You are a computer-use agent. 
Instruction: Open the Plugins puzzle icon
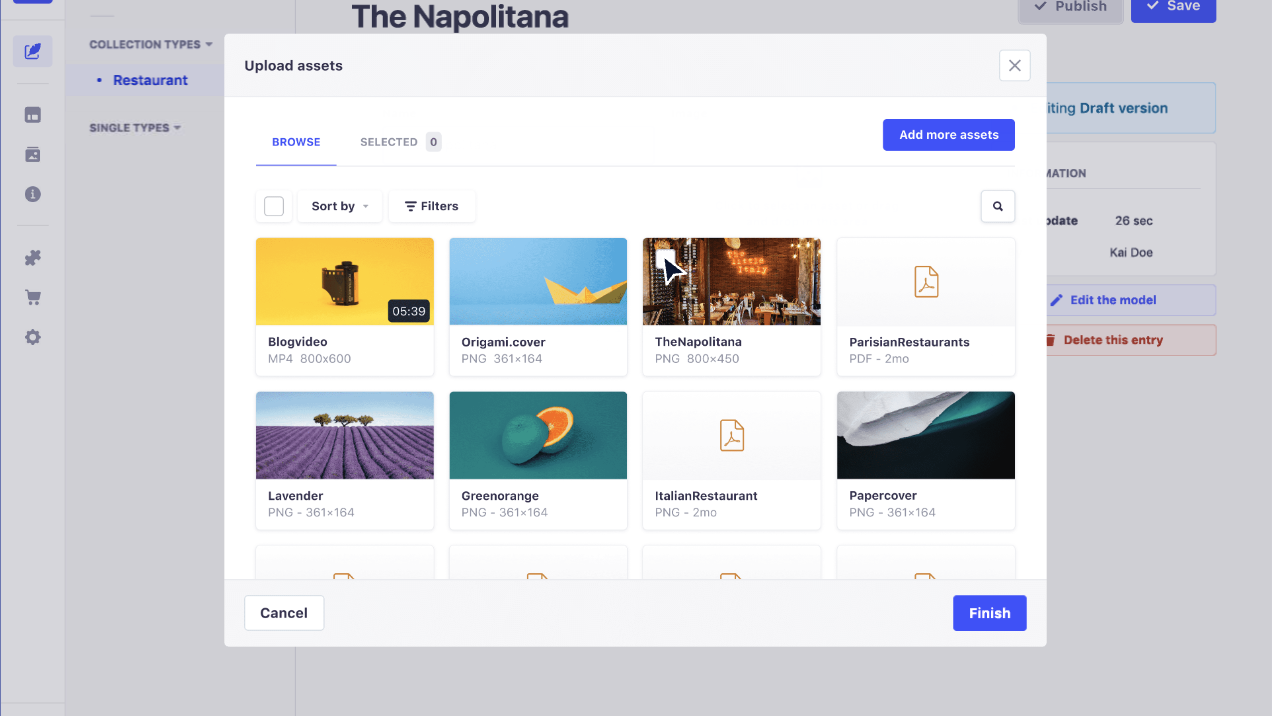pyautogui.click(x=33, y=257)
